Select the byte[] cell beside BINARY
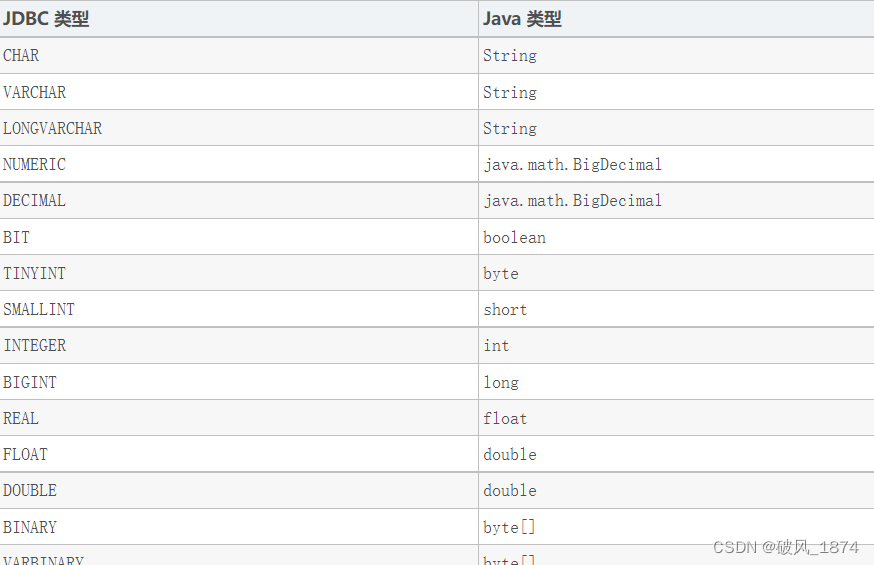The width and height of the screenshot is (874, 565). tap(676, 527)
